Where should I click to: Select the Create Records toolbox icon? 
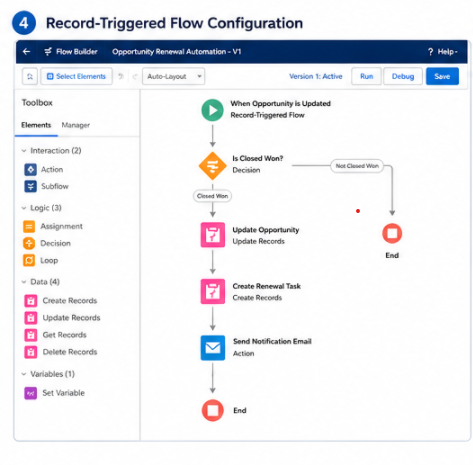[x=31, y=301]
